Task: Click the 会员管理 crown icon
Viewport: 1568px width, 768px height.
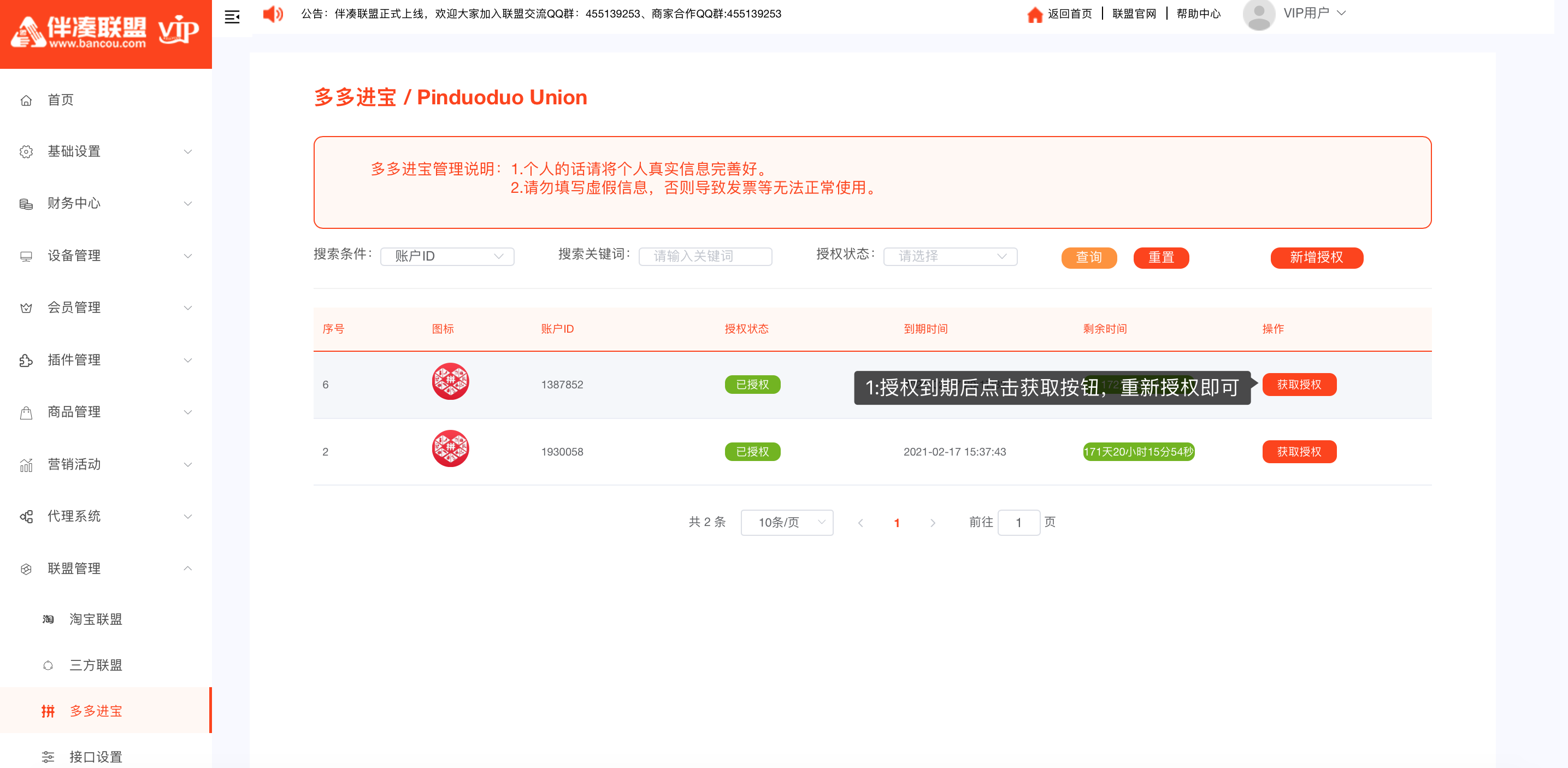Action: 26,308
